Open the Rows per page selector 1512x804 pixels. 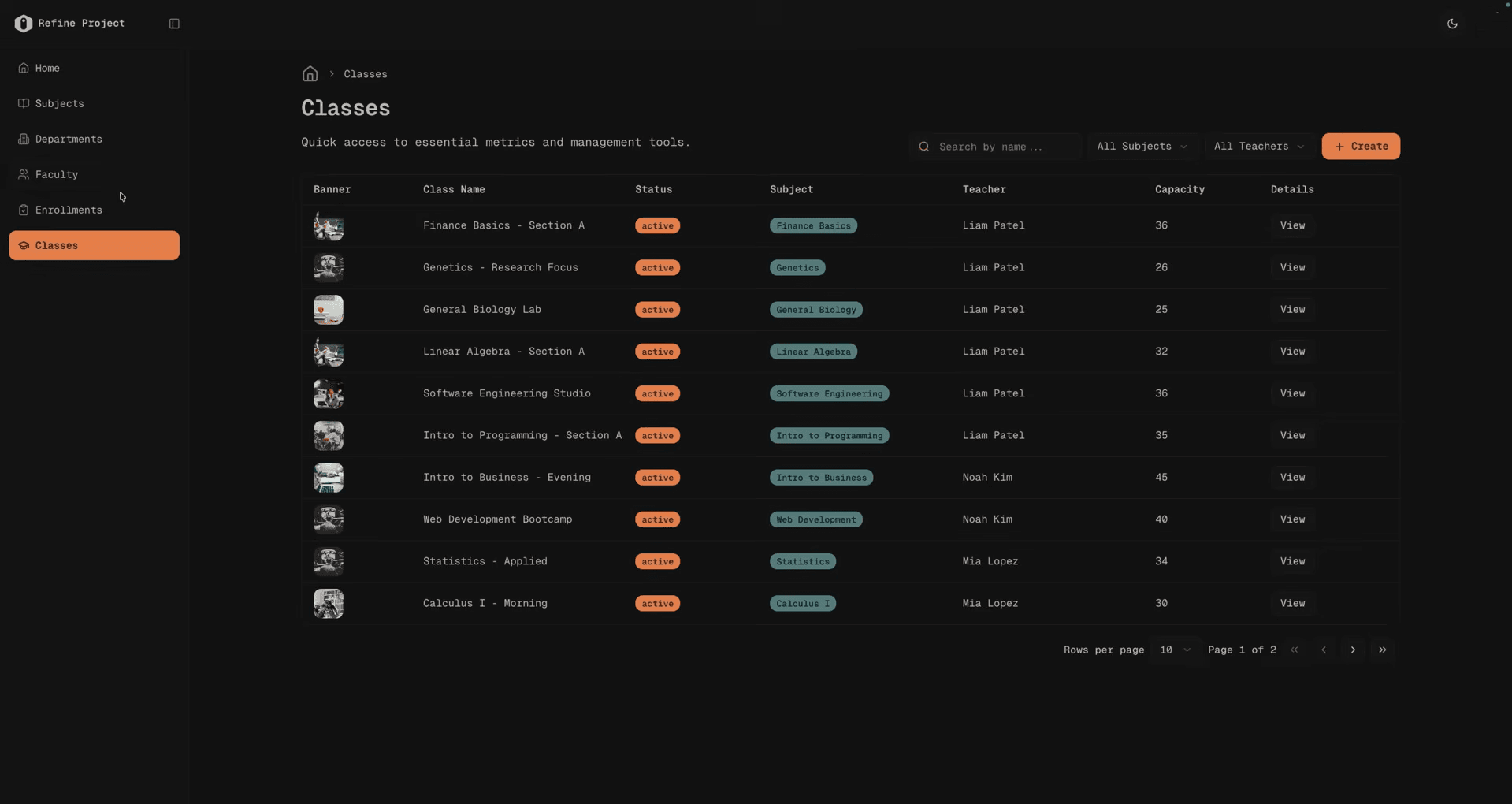[1174, 650]
